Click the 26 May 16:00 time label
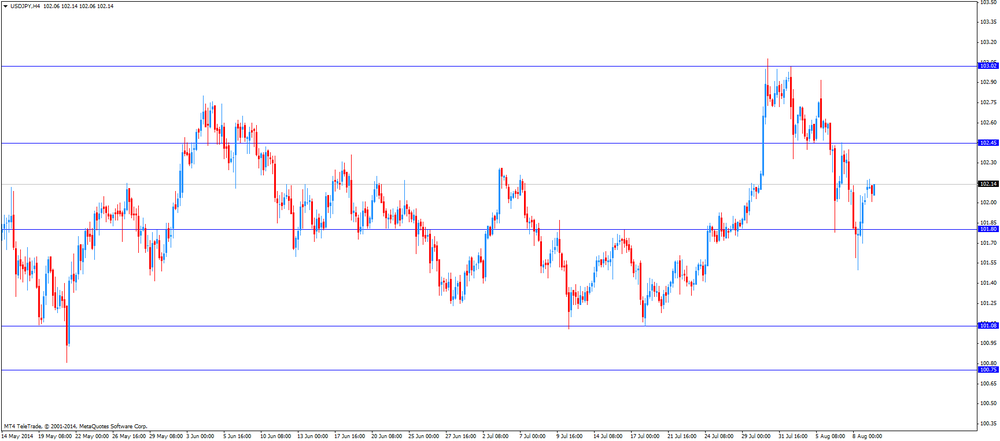Screen dimensions: 1000x441 click(128, 437)
